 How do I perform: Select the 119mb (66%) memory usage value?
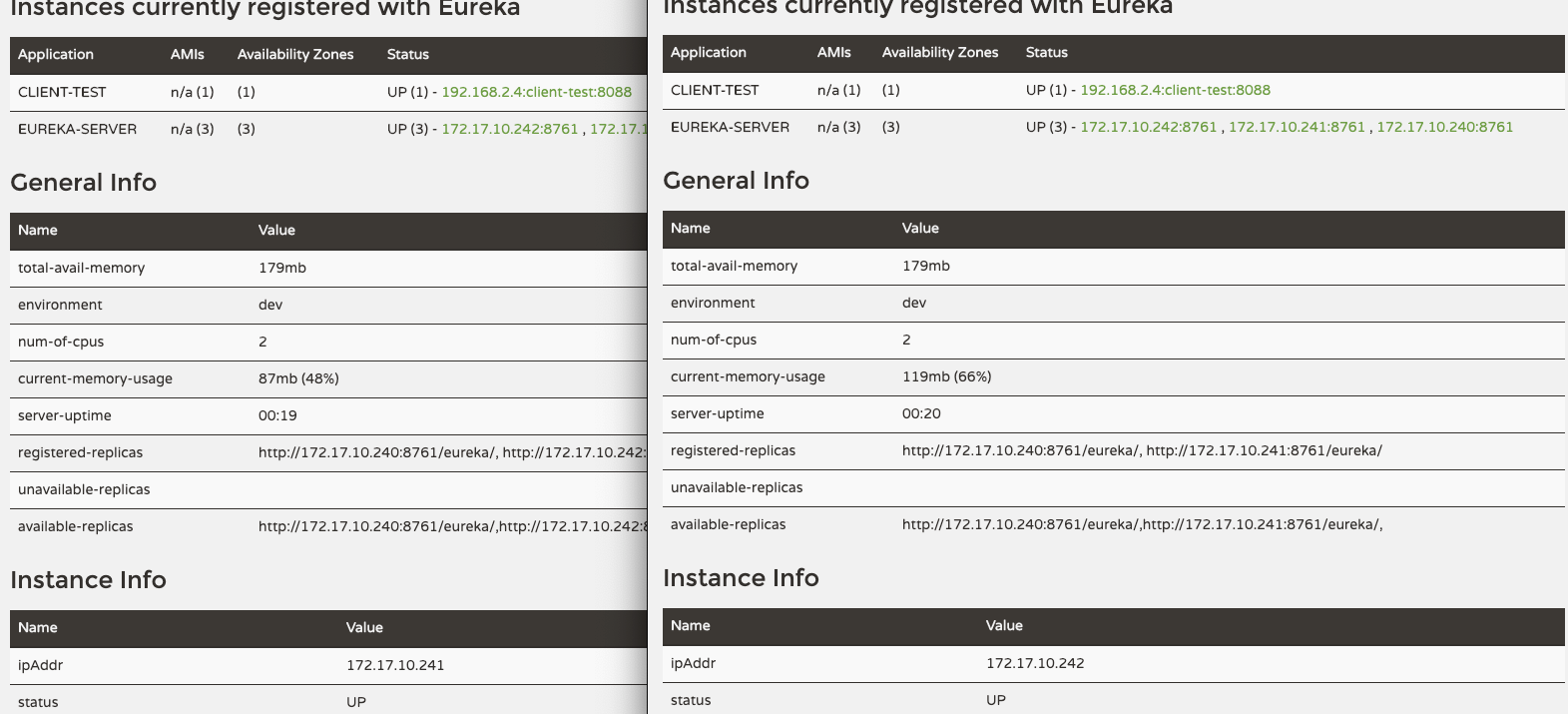pyautogui.click(x=946, y=376)
